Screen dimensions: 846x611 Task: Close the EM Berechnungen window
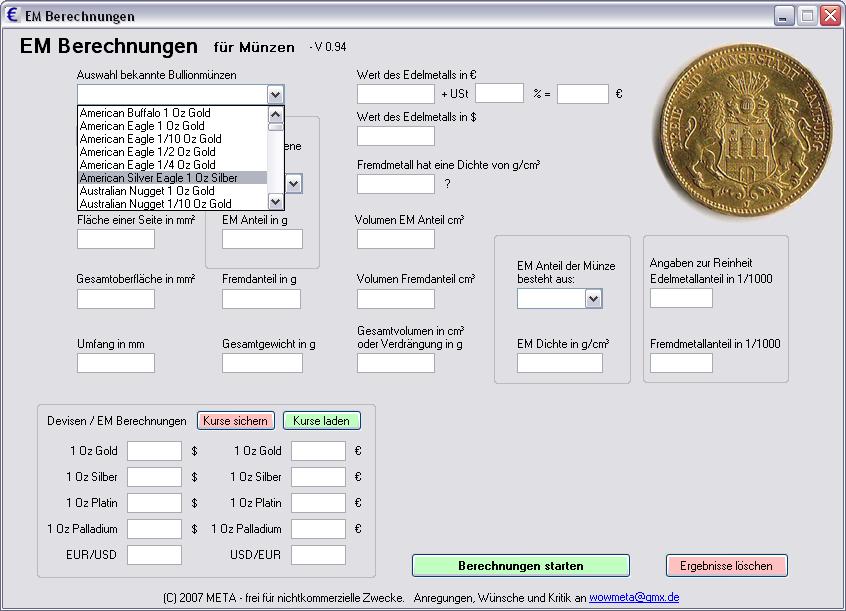click(x=831, y=16)
